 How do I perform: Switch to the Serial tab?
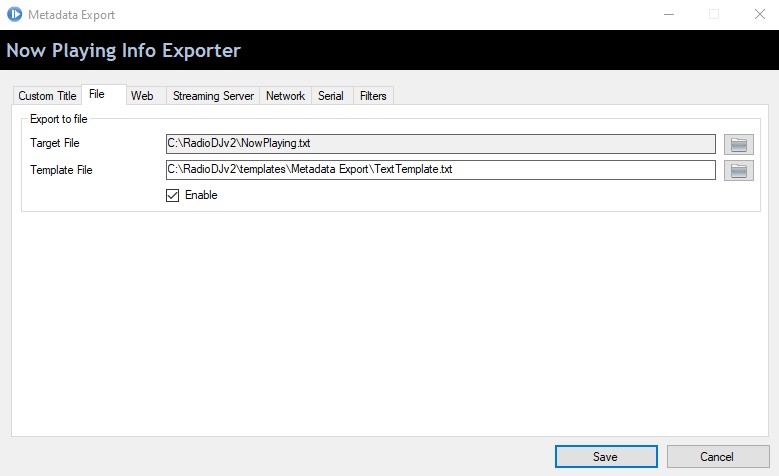(x=331, y=95)
